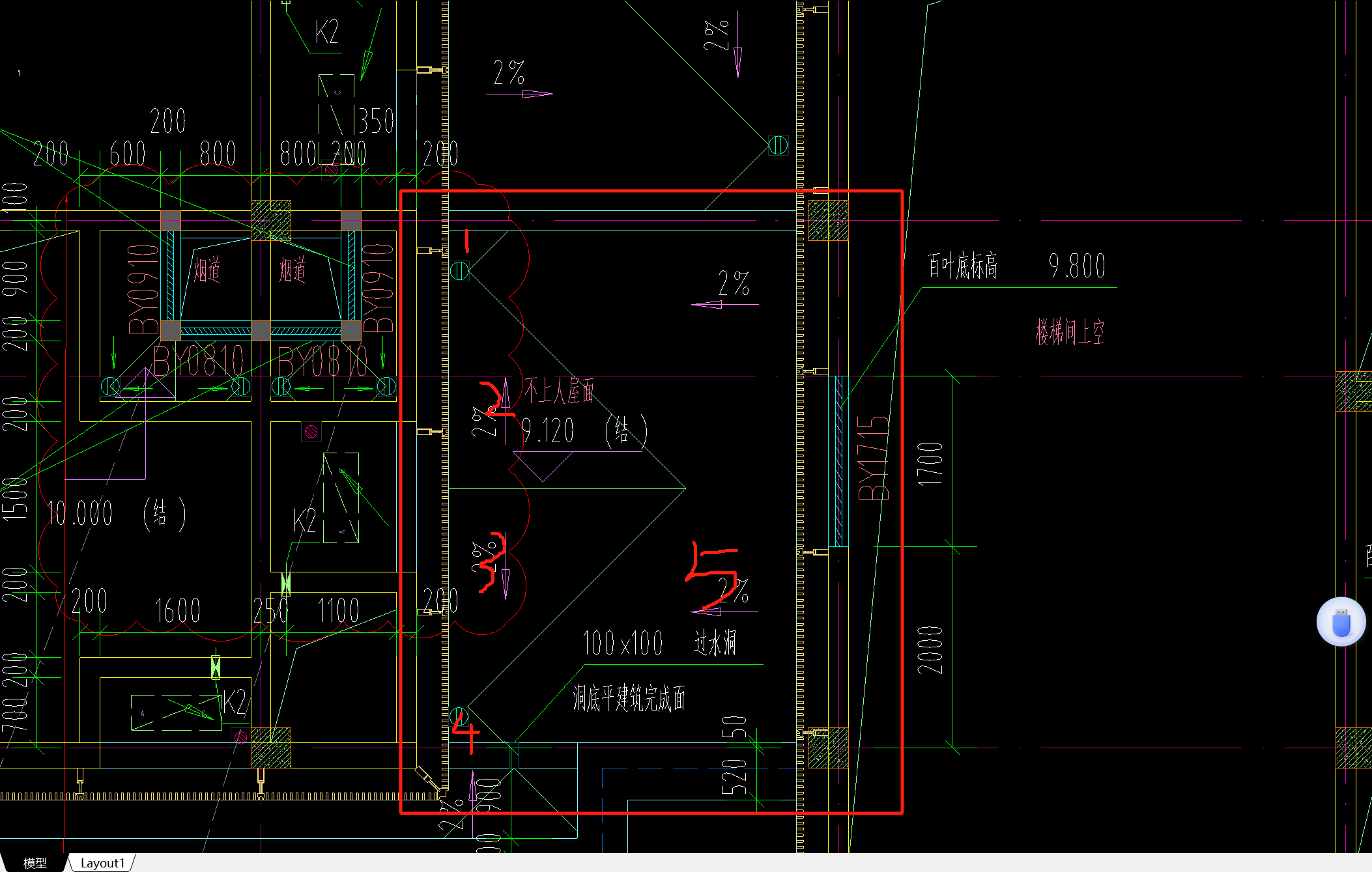Select the right vertical BY0910 label
This screenshot has width=1372, height=872.
378,289
